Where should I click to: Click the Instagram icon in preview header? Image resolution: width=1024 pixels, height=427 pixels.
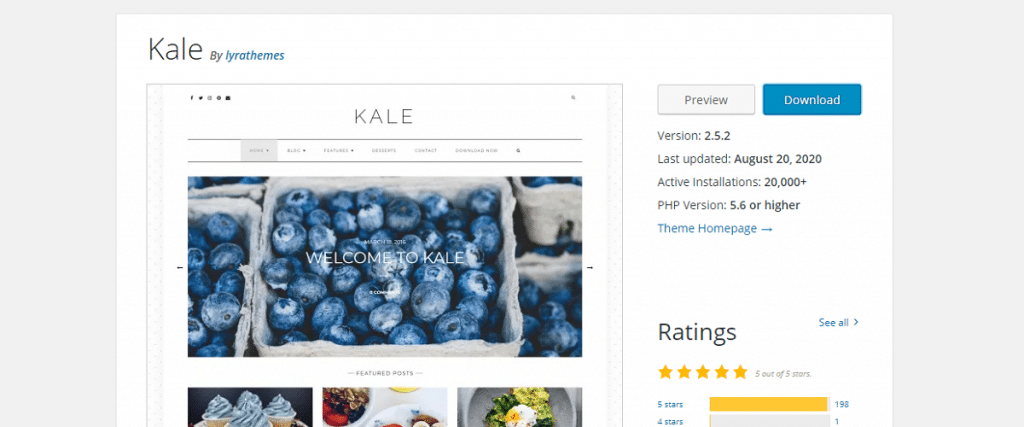click(210, 98)
